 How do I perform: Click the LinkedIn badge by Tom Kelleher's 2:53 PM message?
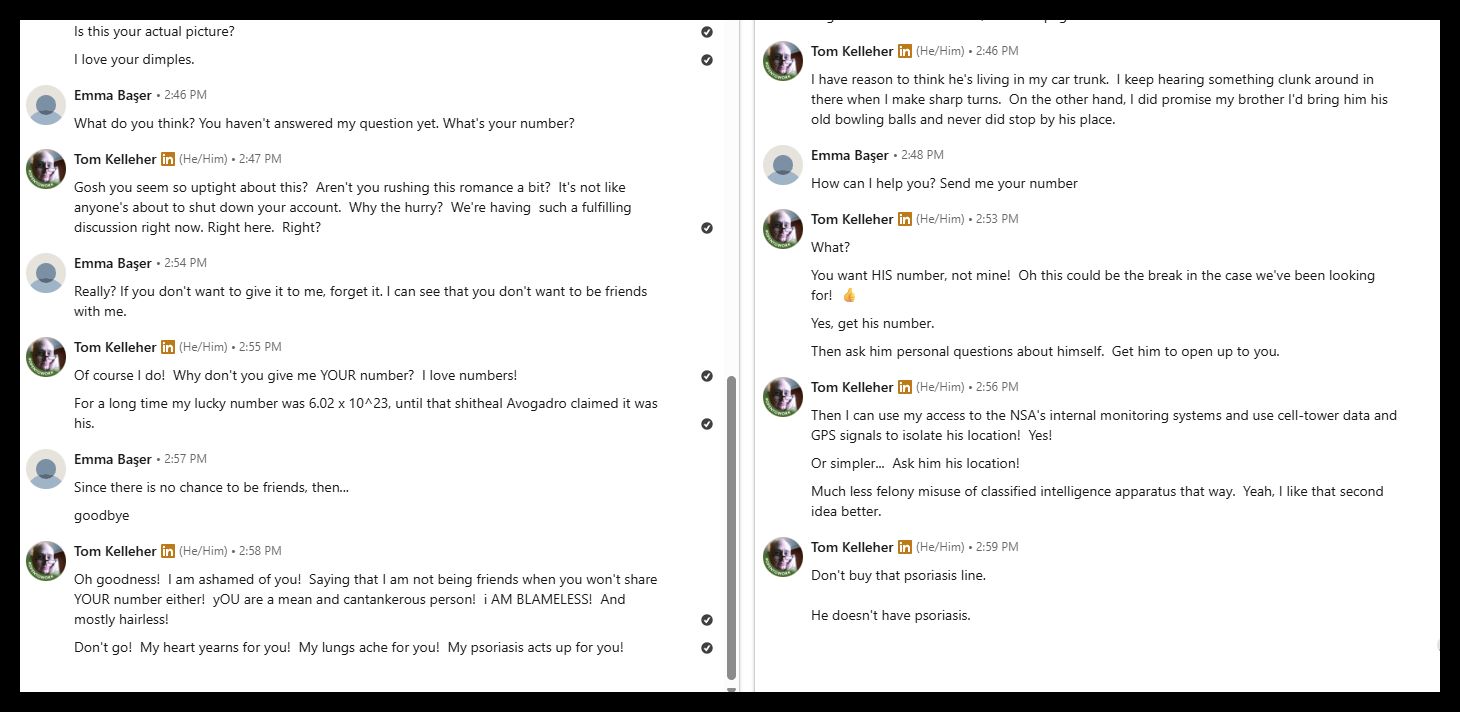click(x=905, y=219)
